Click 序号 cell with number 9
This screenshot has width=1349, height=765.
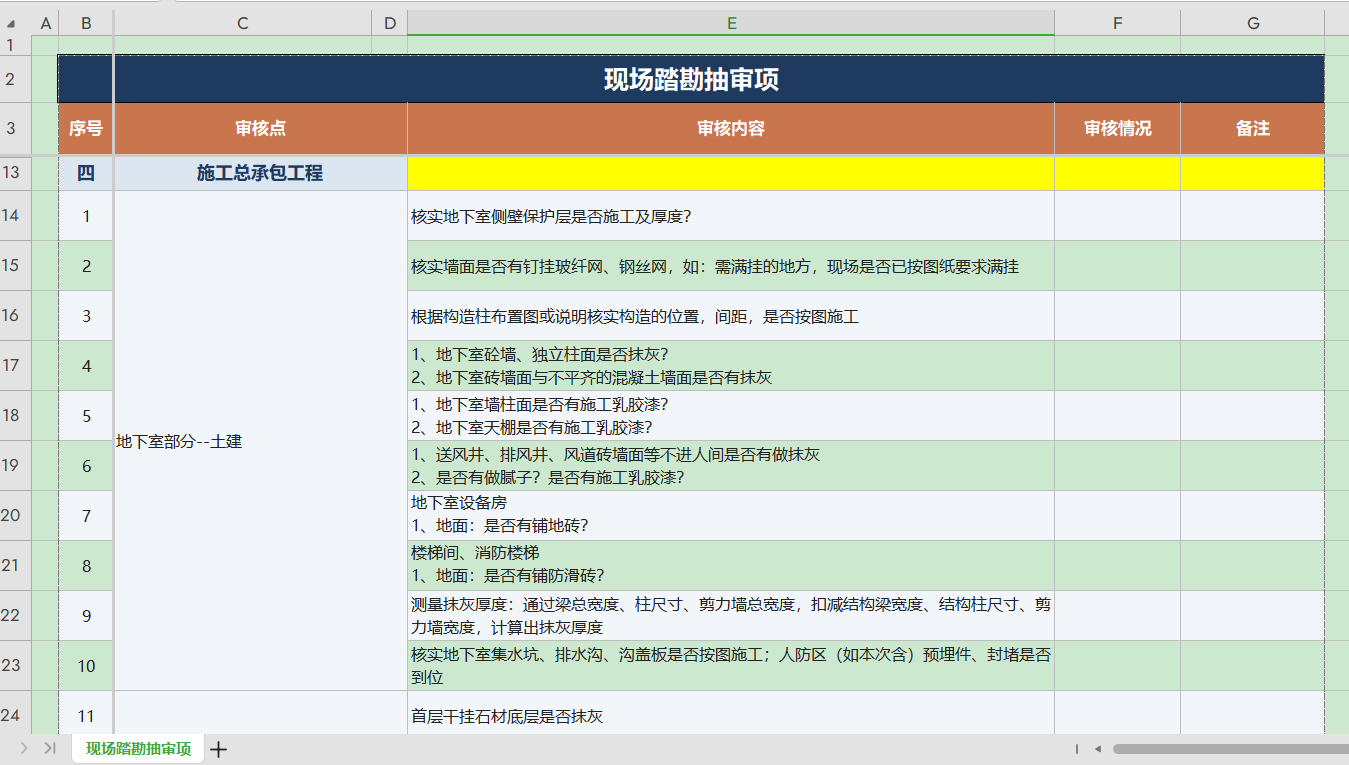[x=86, y=615]
